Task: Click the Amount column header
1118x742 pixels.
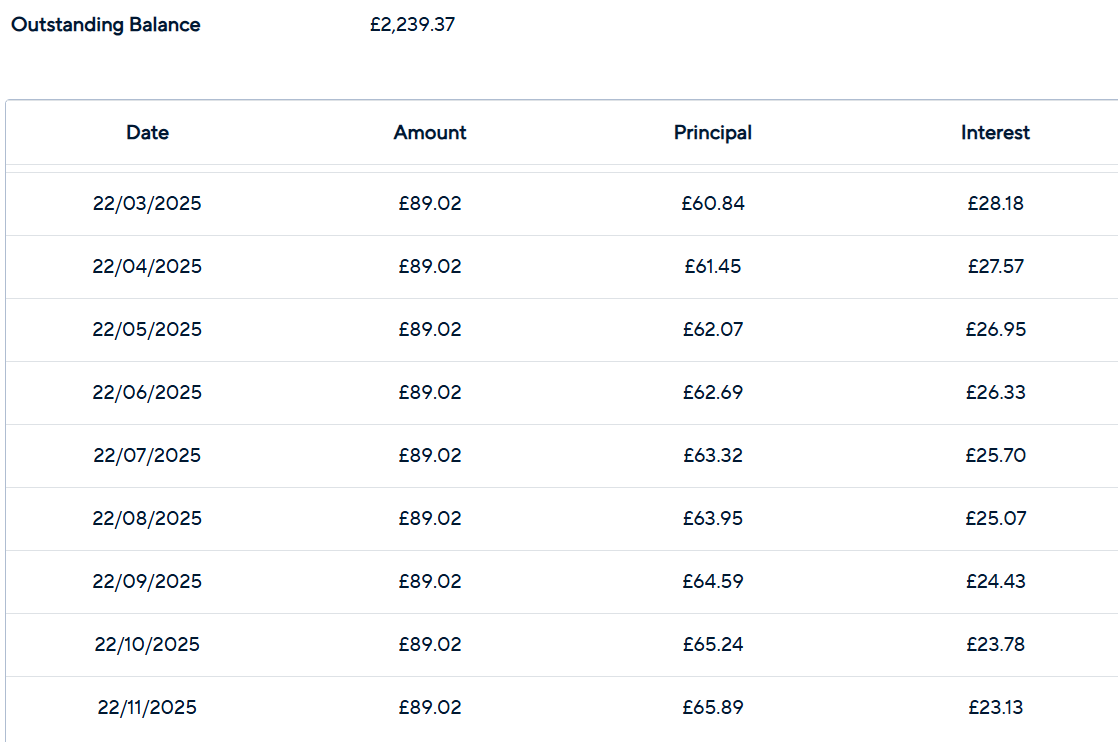Action: click(430, 133)
